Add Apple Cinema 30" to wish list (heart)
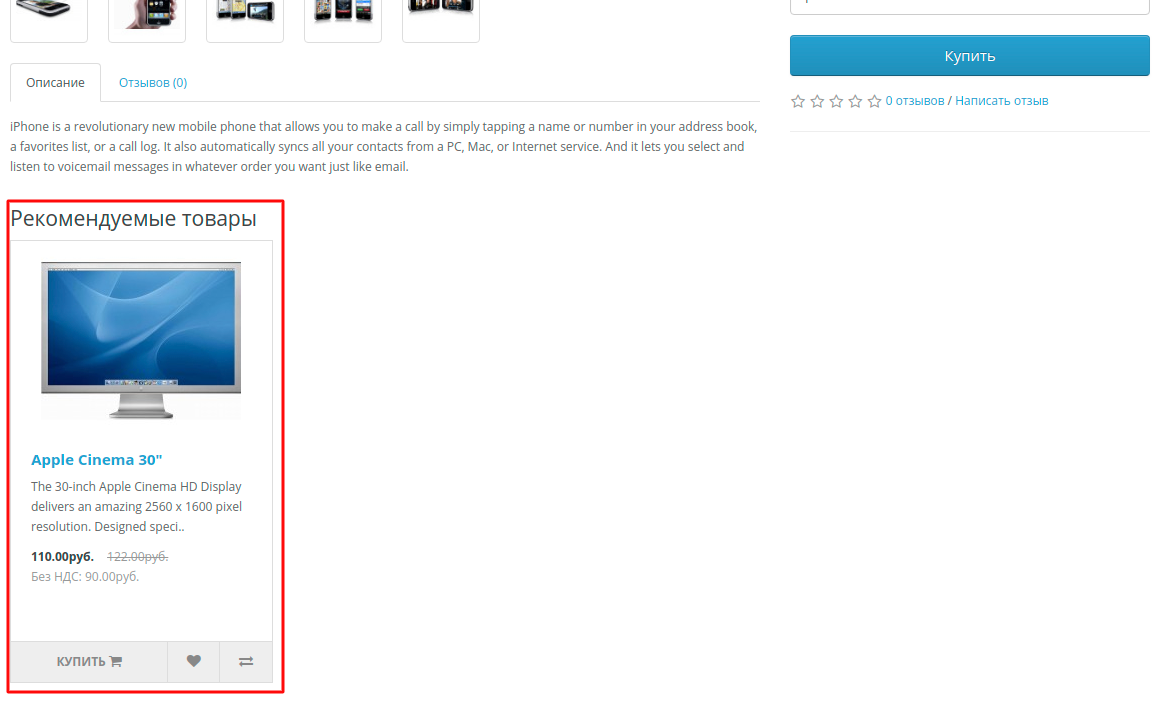The image size is (1166, 710). click(193, 661)
